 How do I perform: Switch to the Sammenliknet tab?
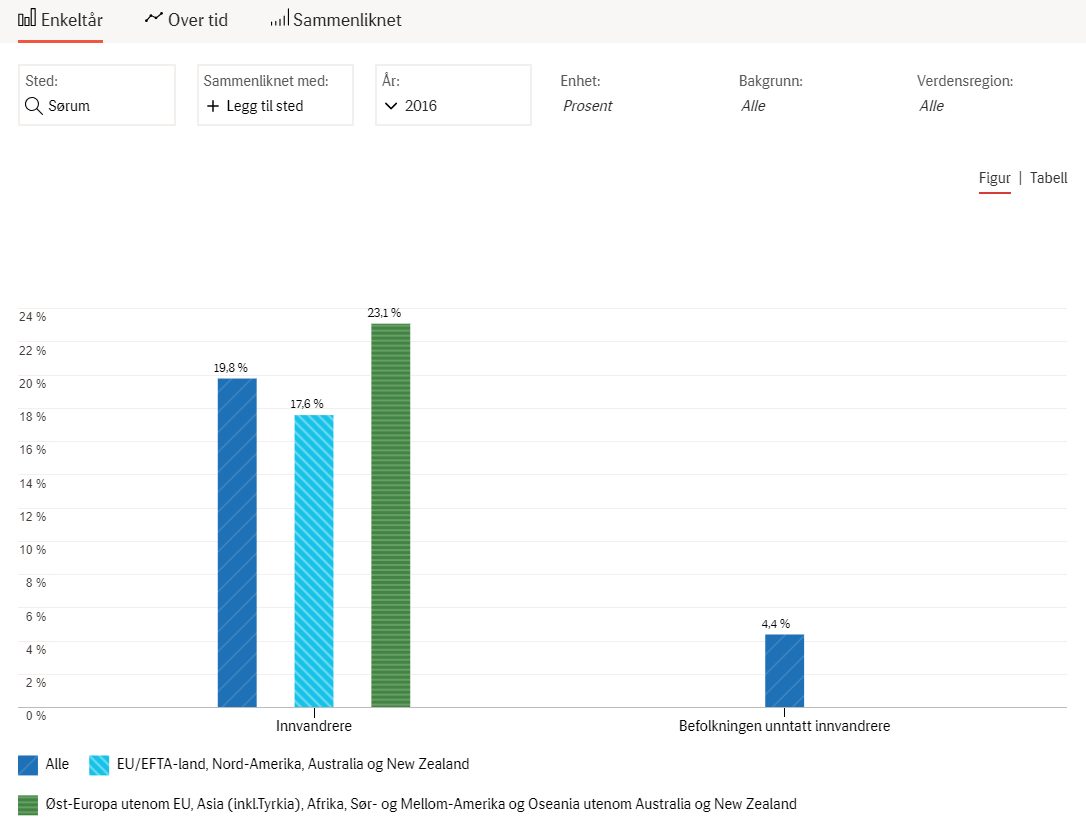point(336,20)
